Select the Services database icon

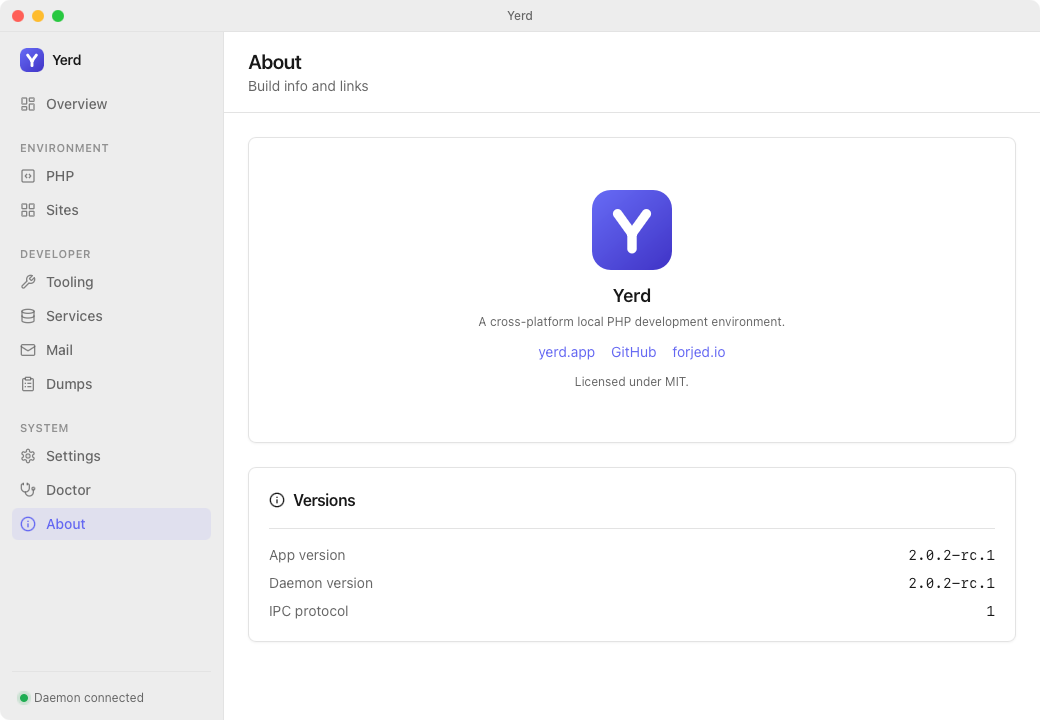tap(28, 316)
